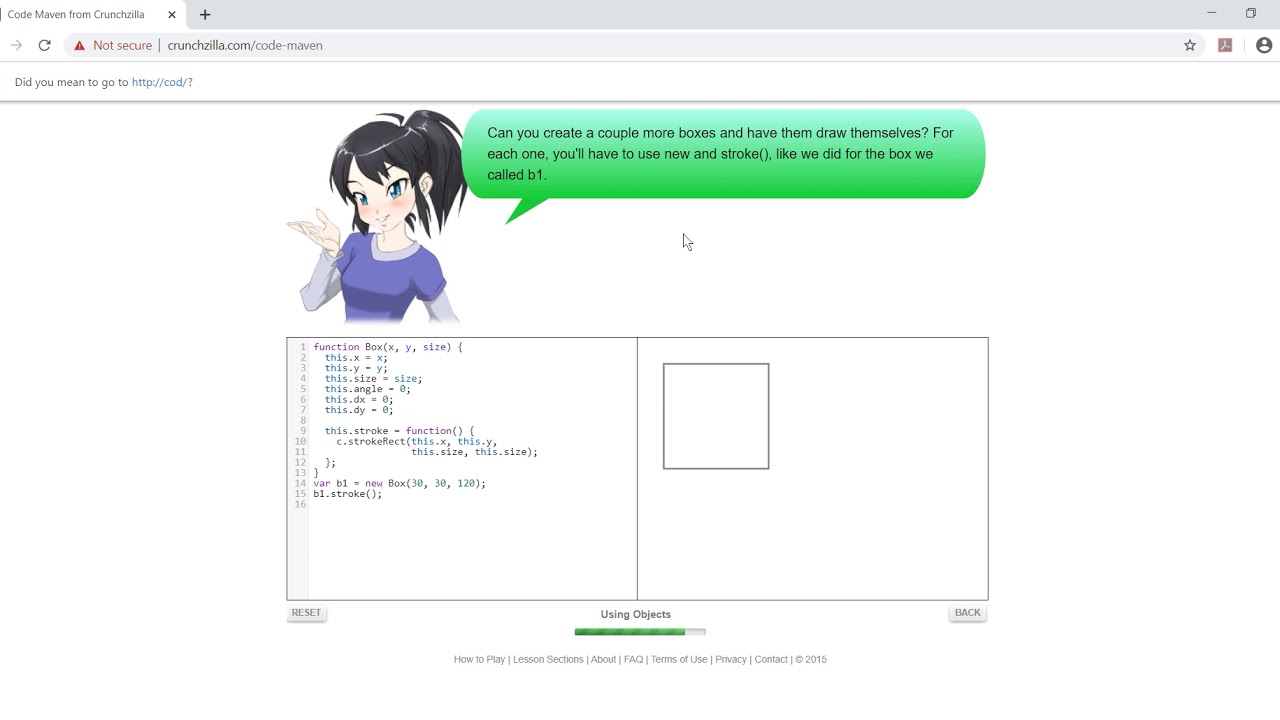
Task: Click the © 2015 footer text
Action: tap(811, 659)
